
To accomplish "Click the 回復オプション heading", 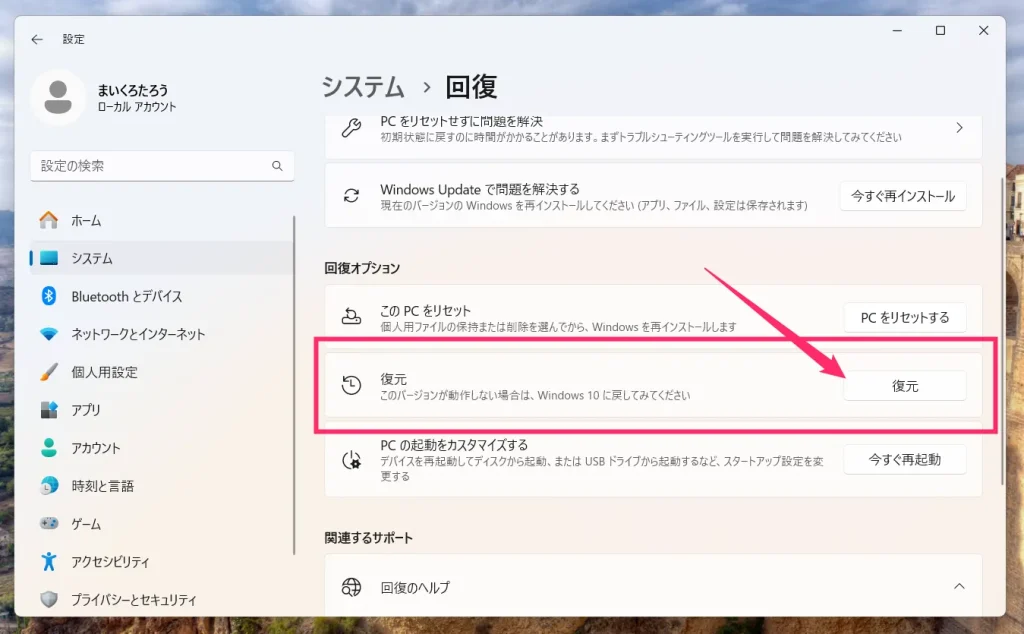I will [362, 268].
